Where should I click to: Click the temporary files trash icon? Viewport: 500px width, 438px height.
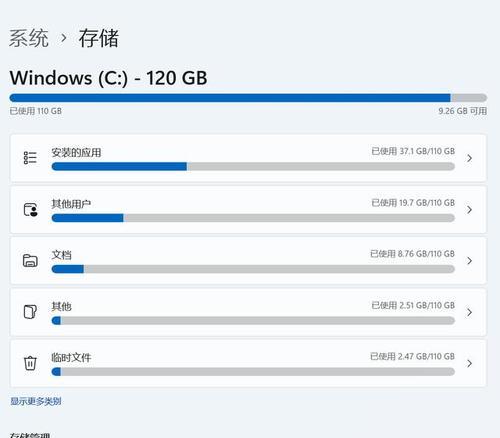pyautogui.click(x=30, y=363)
